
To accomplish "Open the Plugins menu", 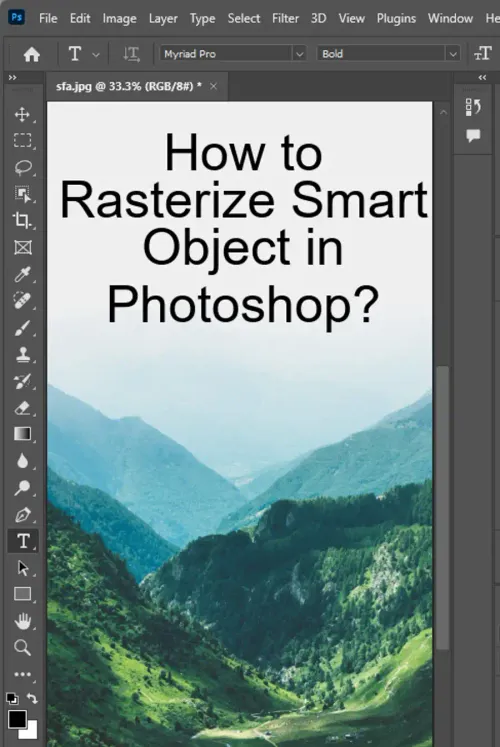I will (396, 19).
